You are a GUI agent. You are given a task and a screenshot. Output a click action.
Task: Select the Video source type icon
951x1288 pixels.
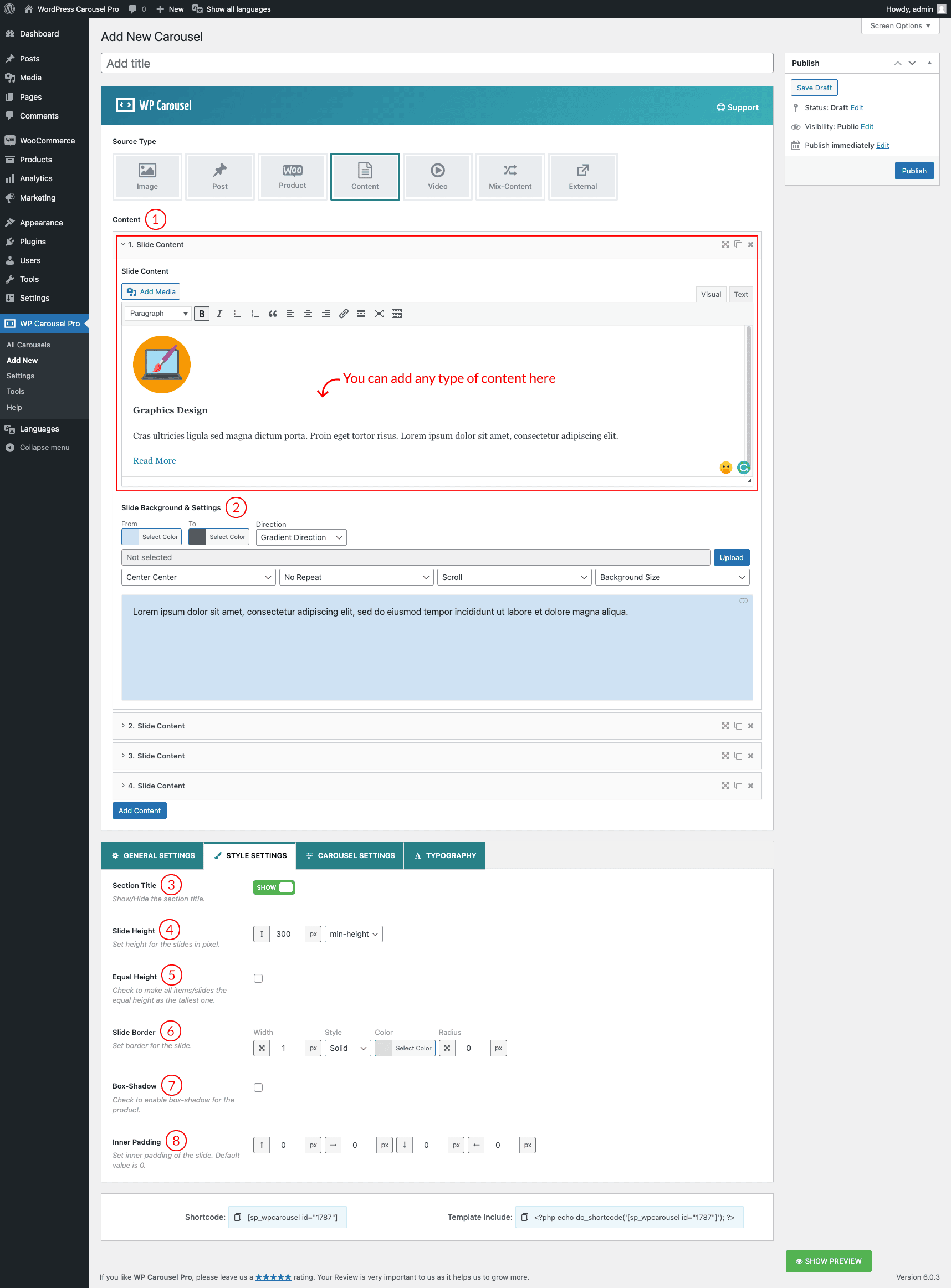[x=437, y=176]
